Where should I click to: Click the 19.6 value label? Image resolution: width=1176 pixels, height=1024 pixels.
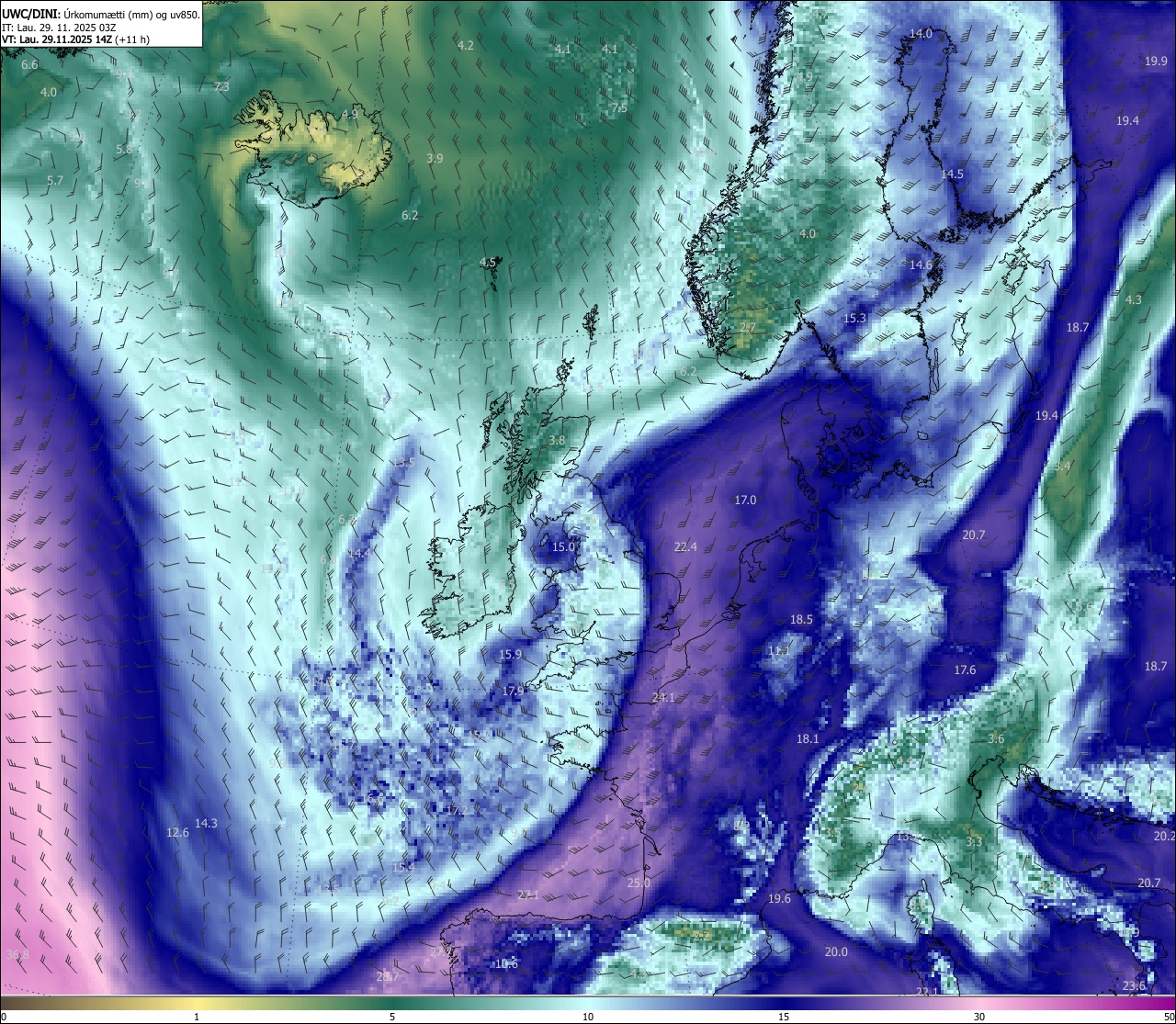(779, 898)
